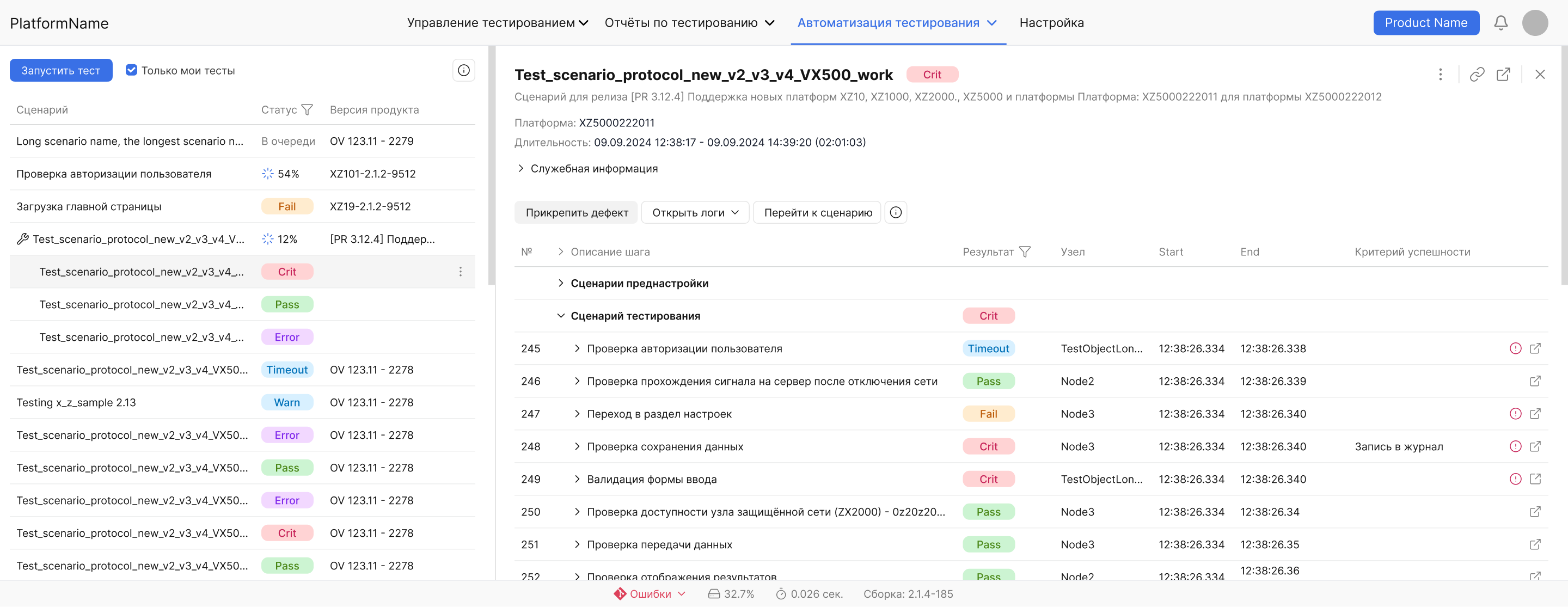
Task: Click the Crit badge next to the scenario title
Action: 932,75
